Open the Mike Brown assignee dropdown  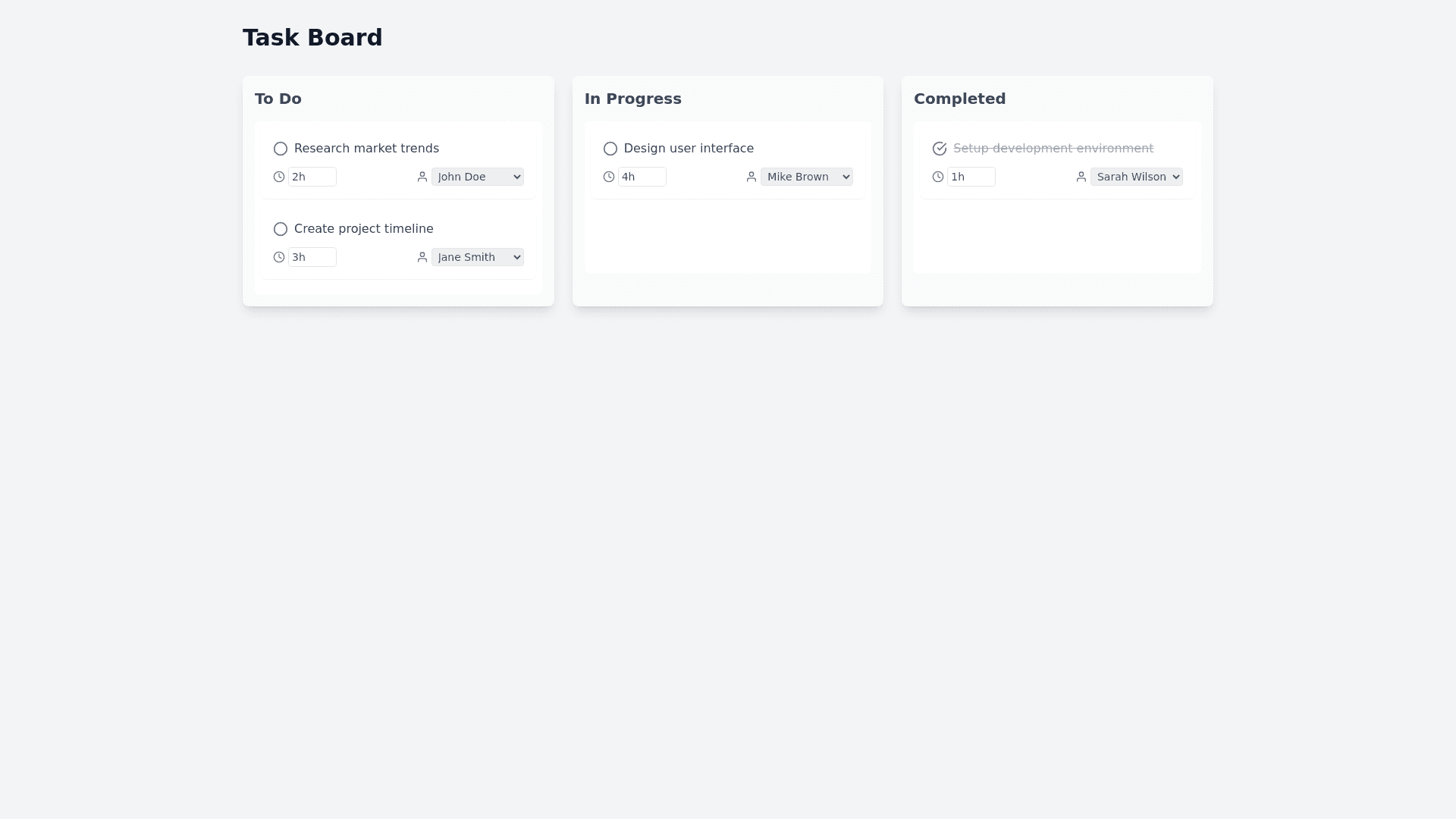pyautogui.click(x=807, y=177)
